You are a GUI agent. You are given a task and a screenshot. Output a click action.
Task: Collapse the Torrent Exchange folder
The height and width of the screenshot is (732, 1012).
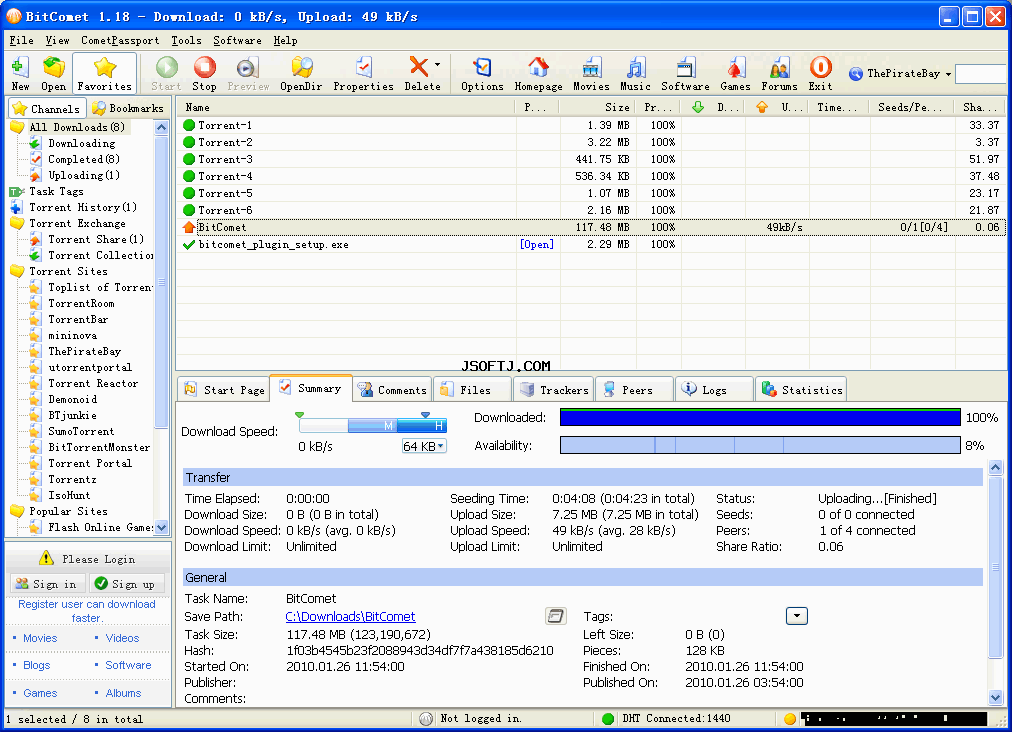(17, 223)
